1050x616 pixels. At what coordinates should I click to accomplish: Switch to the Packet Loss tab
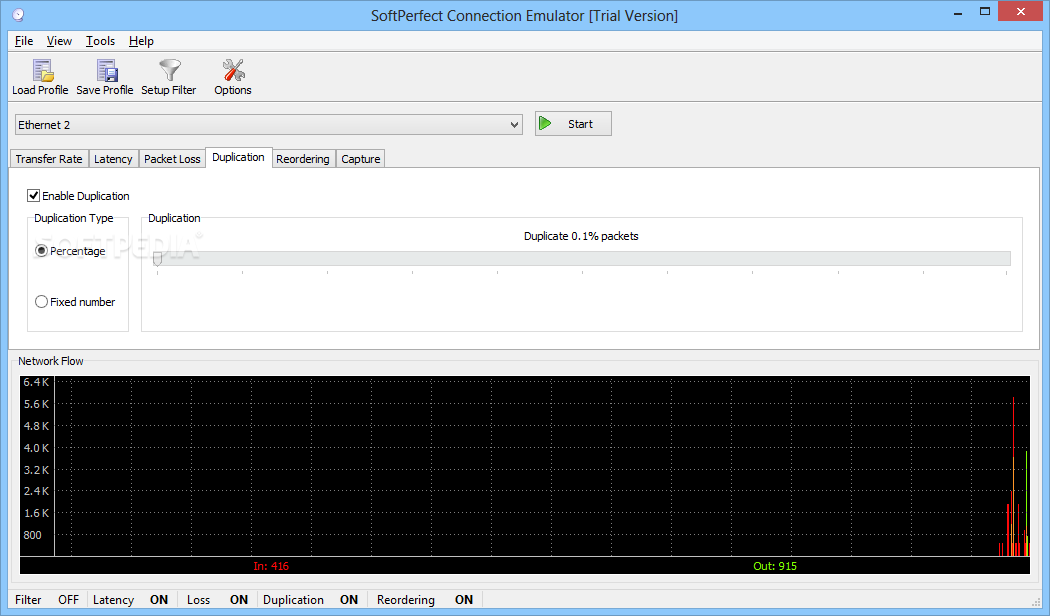click(172, 159)
